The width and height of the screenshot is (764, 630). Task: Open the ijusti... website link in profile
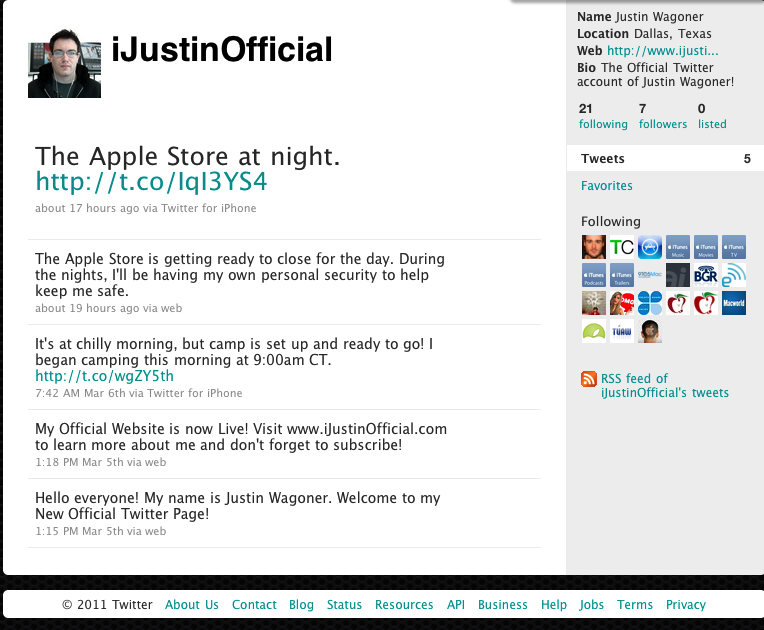(662, 51)
